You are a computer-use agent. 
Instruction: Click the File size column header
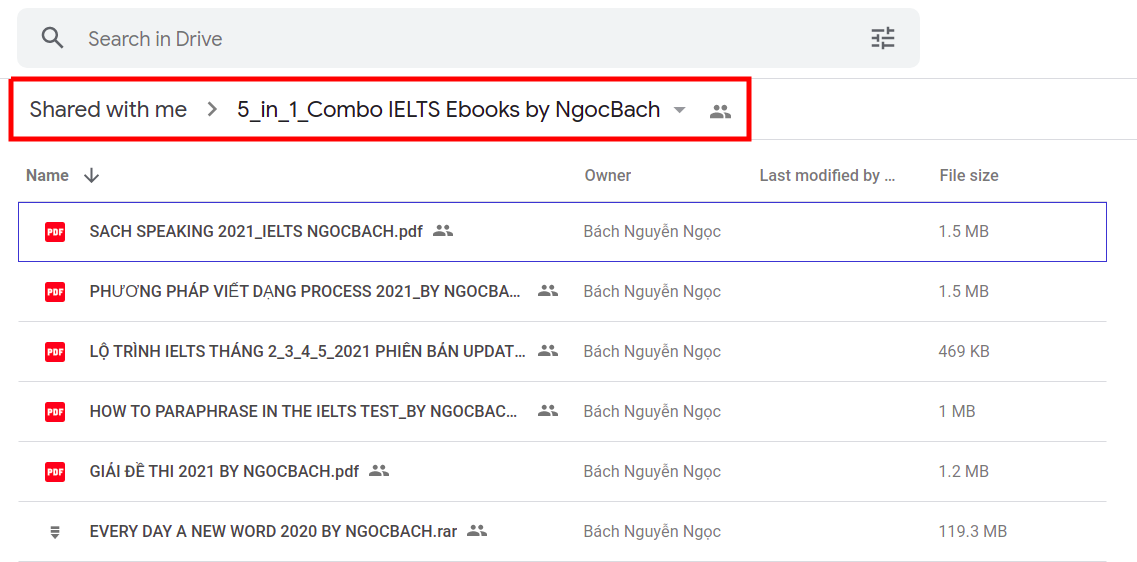point(969,175)
